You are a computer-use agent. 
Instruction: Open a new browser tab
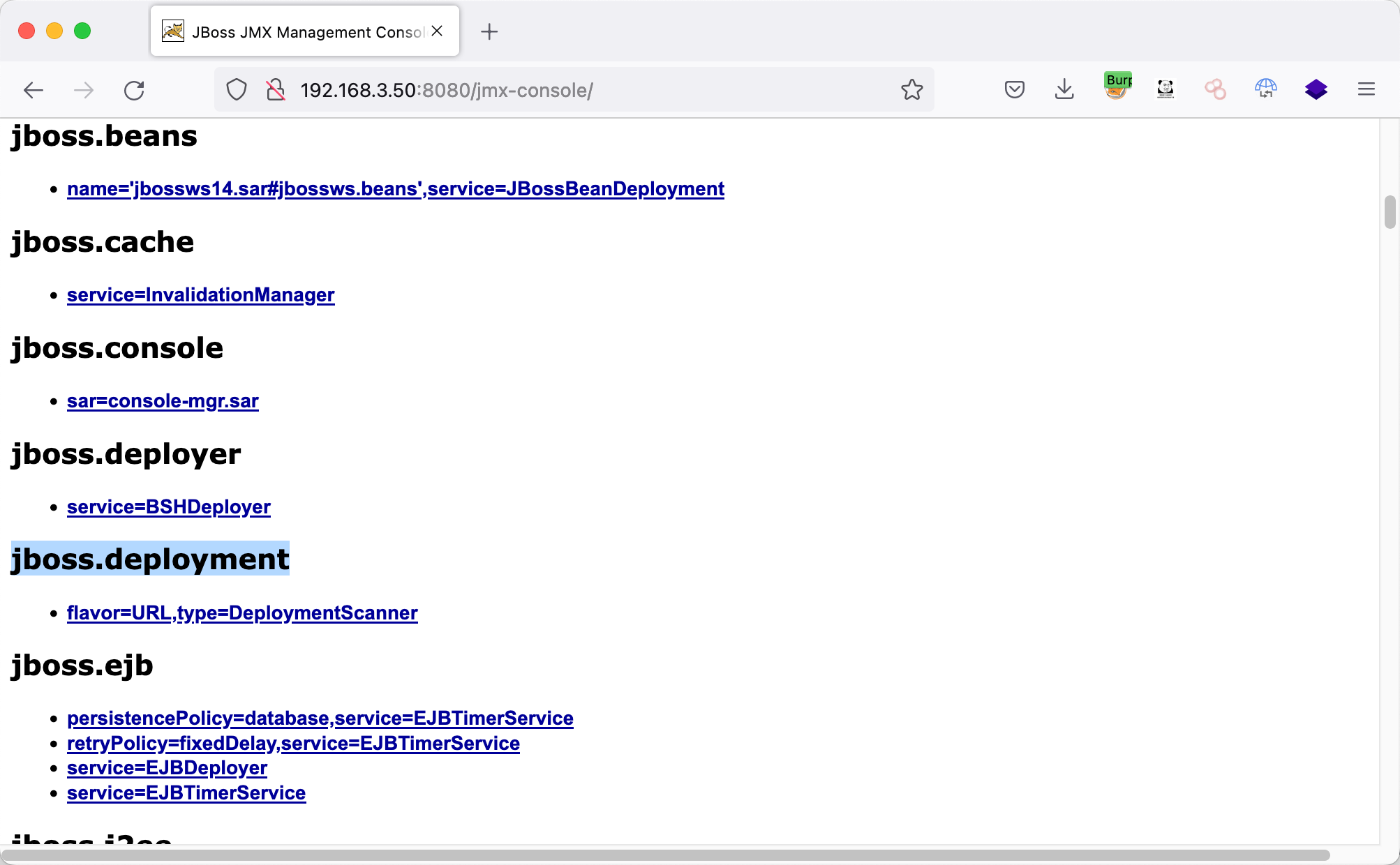489,31
